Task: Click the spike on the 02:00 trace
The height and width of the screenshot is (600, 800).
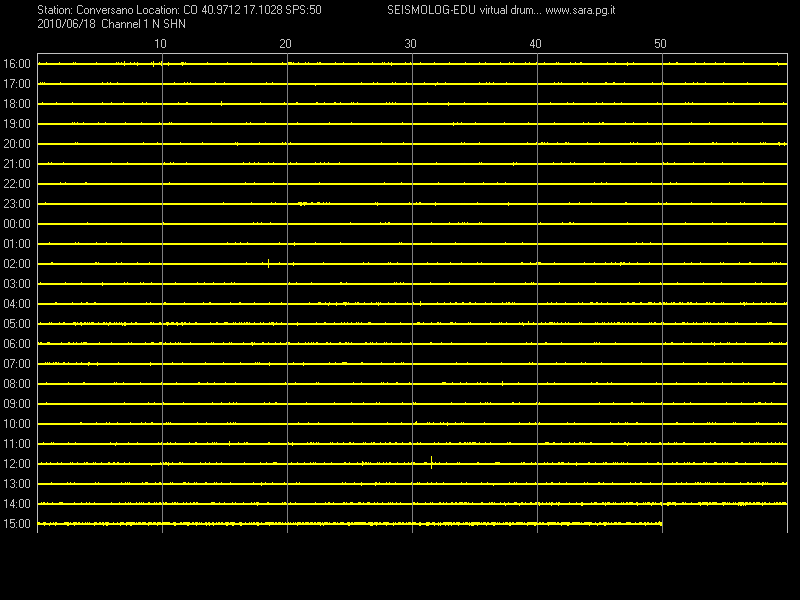Action: [x=268, y=263]
